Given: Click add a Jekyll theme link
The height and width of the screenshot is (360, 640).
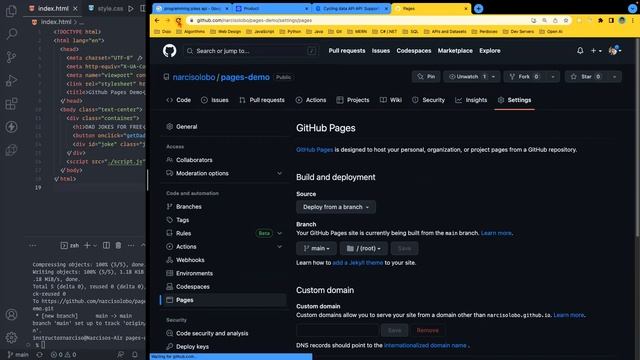Looking at the screenshot, I should coord(358,263).
